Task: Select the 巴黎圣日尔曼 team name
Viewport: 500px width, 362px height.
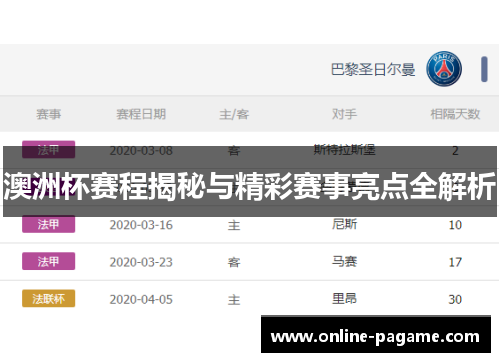Action: (x=373, y=70)
